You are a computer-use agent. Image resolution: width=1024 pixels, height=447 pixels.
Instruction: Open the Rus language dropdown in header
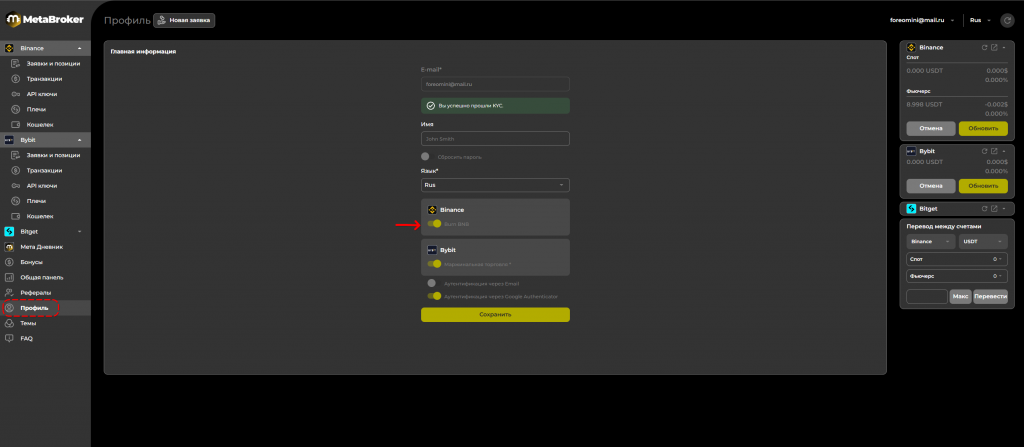tap(980, 20)
